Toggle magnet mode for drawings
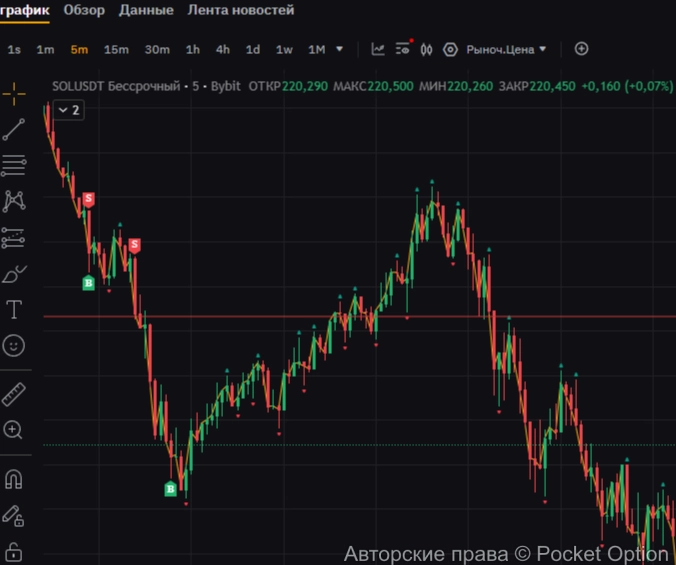Image resolution: width=676 pixels, height=565 pixels. pyautogui.click(x=14, y=479)
